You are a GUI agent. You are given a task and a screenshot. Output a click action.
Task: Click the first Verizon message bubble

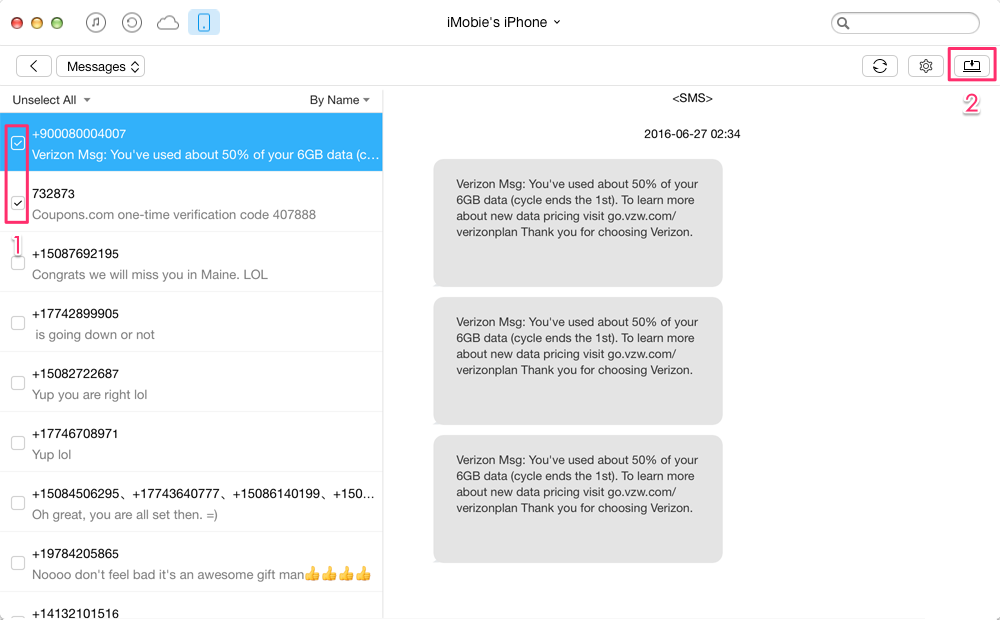pyautogui.click(x=578, y=223)
